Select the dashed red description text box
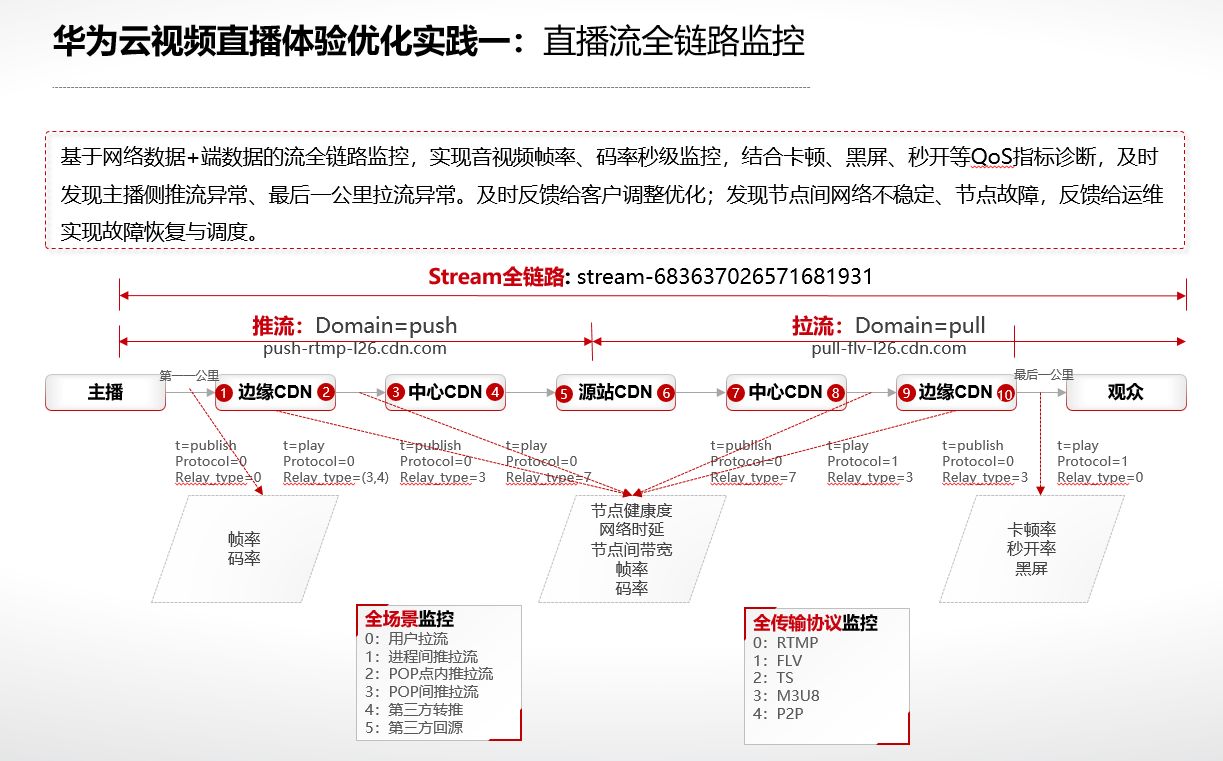 615,190
